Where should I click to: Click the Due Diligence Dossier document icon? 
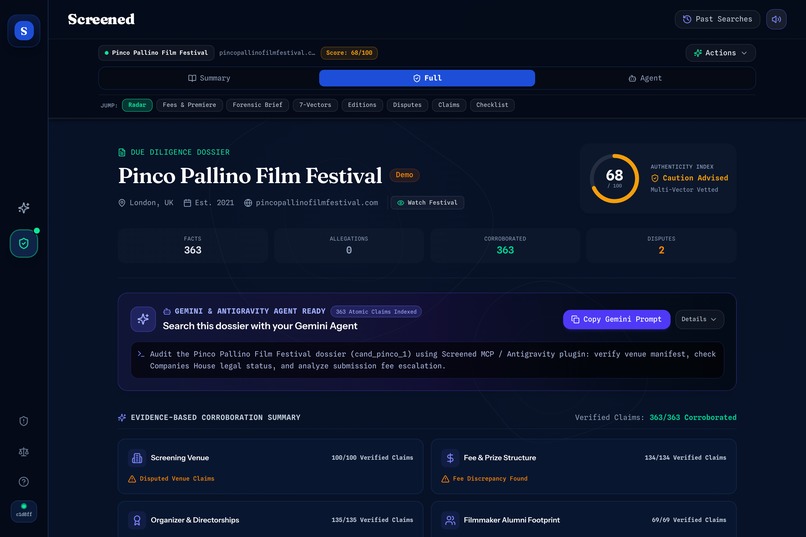coord(122,152)
